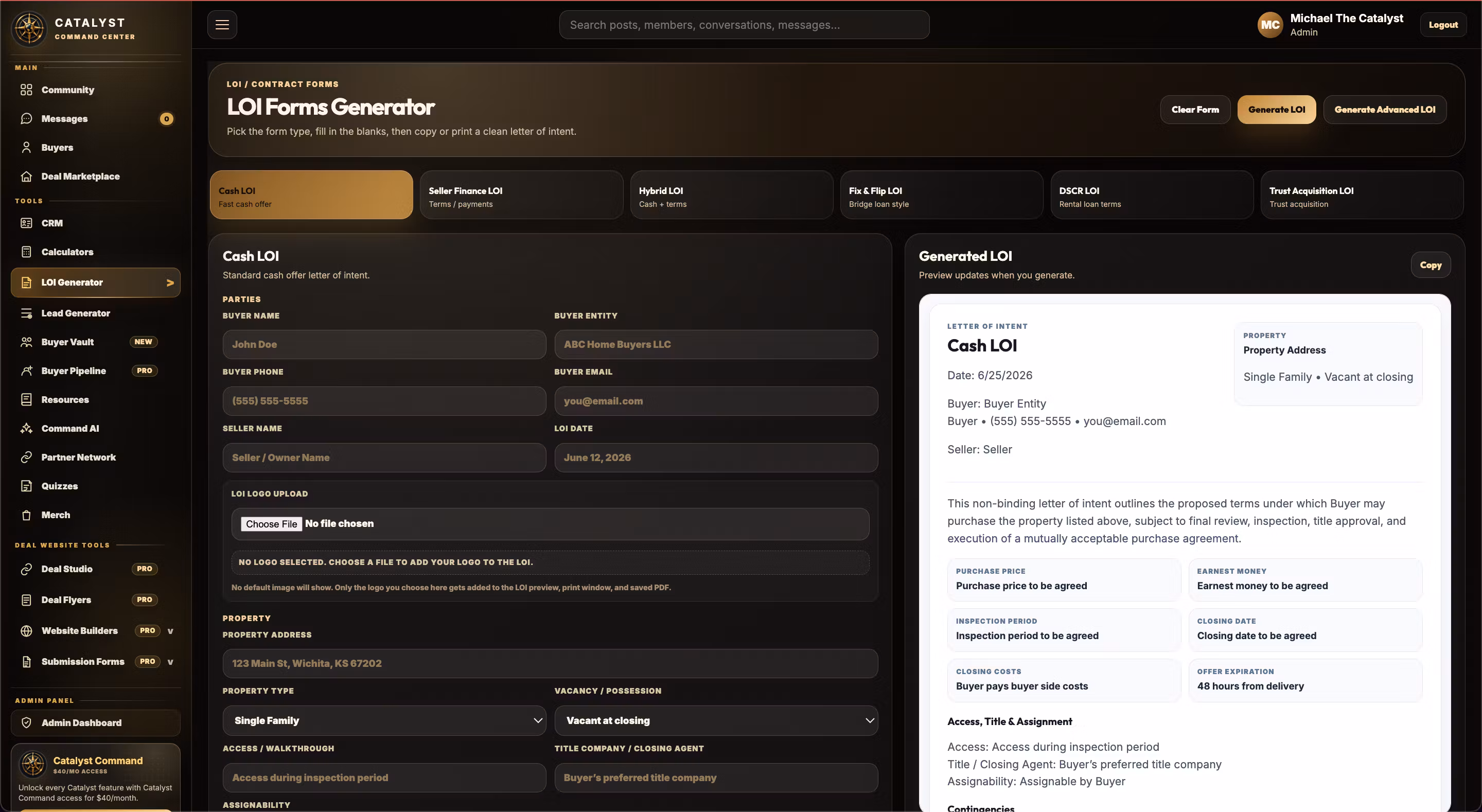The width and height of the screenshot is (1482, 812).
Task: Switch to the Fix & Flip LOI tab
Action: (x=942, y=195)
